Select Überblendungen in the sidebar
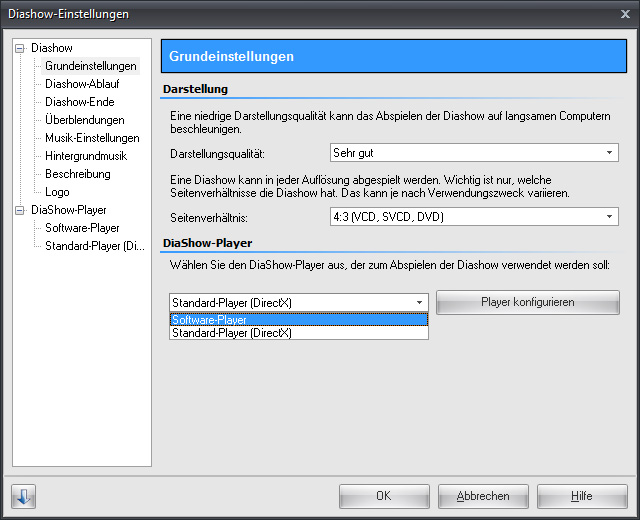Screen dimensions: 640x520 coord(85,120)
